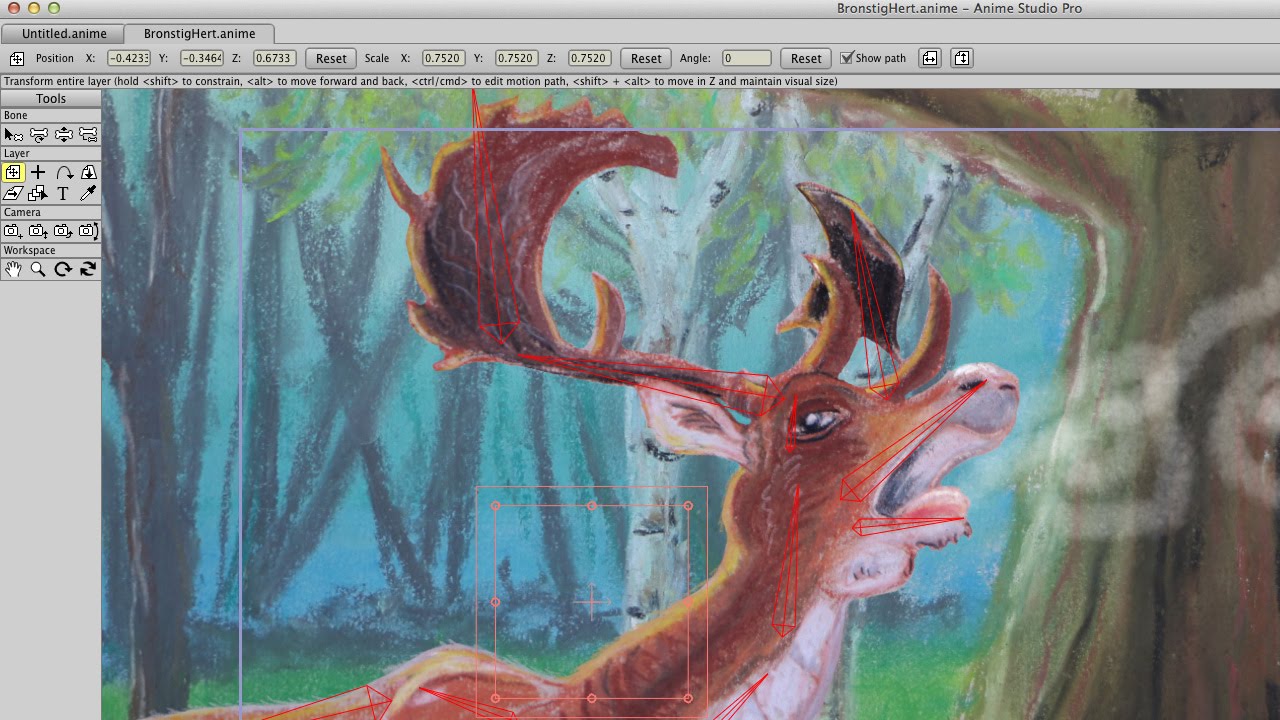
Task: Select the Layer Selector tool
Action: pyautogui.click(x=38, y=194)
